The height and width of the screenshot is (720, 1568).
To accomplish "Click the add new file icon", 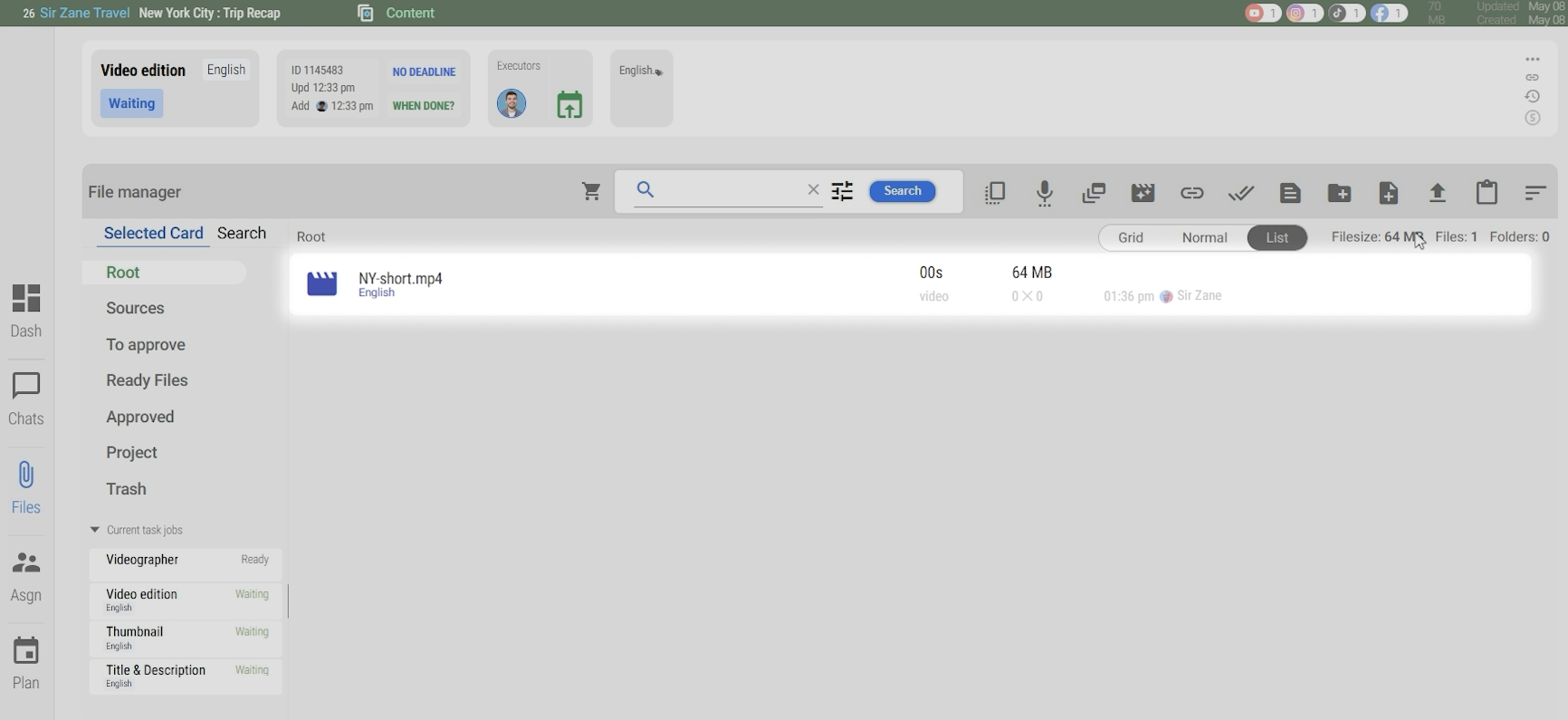I will (1388, 193).
